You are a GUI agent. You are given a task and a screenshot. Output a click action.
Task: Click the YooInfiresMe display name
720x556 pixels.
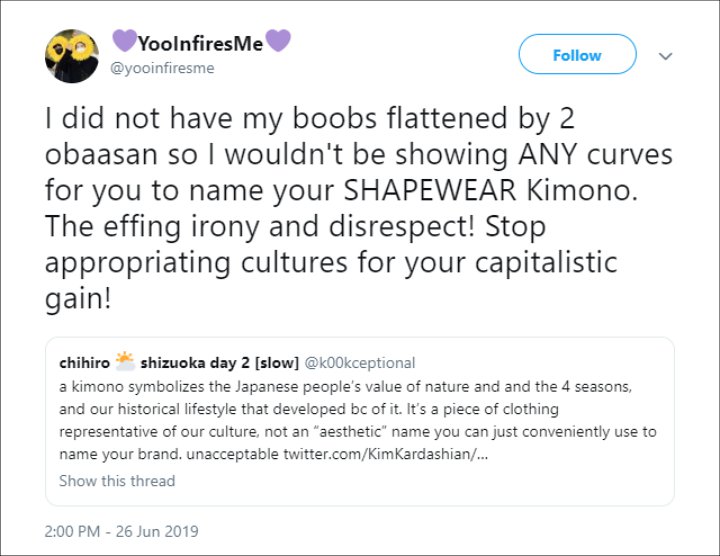click(200, 44)
